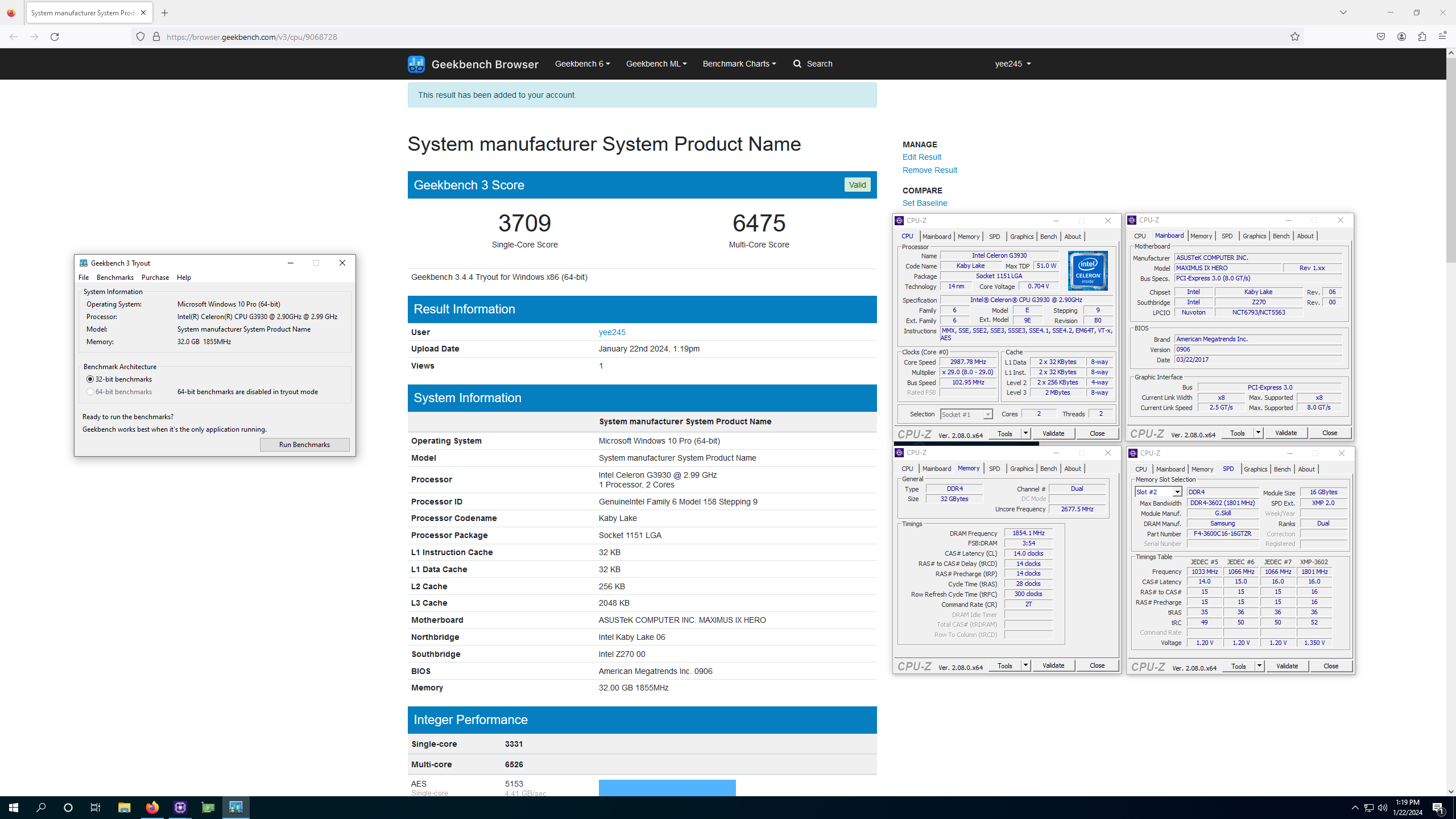Click Close button in CPU-Z SPD window
The width and height of the screenshot is (1456, 819).
1331,666
